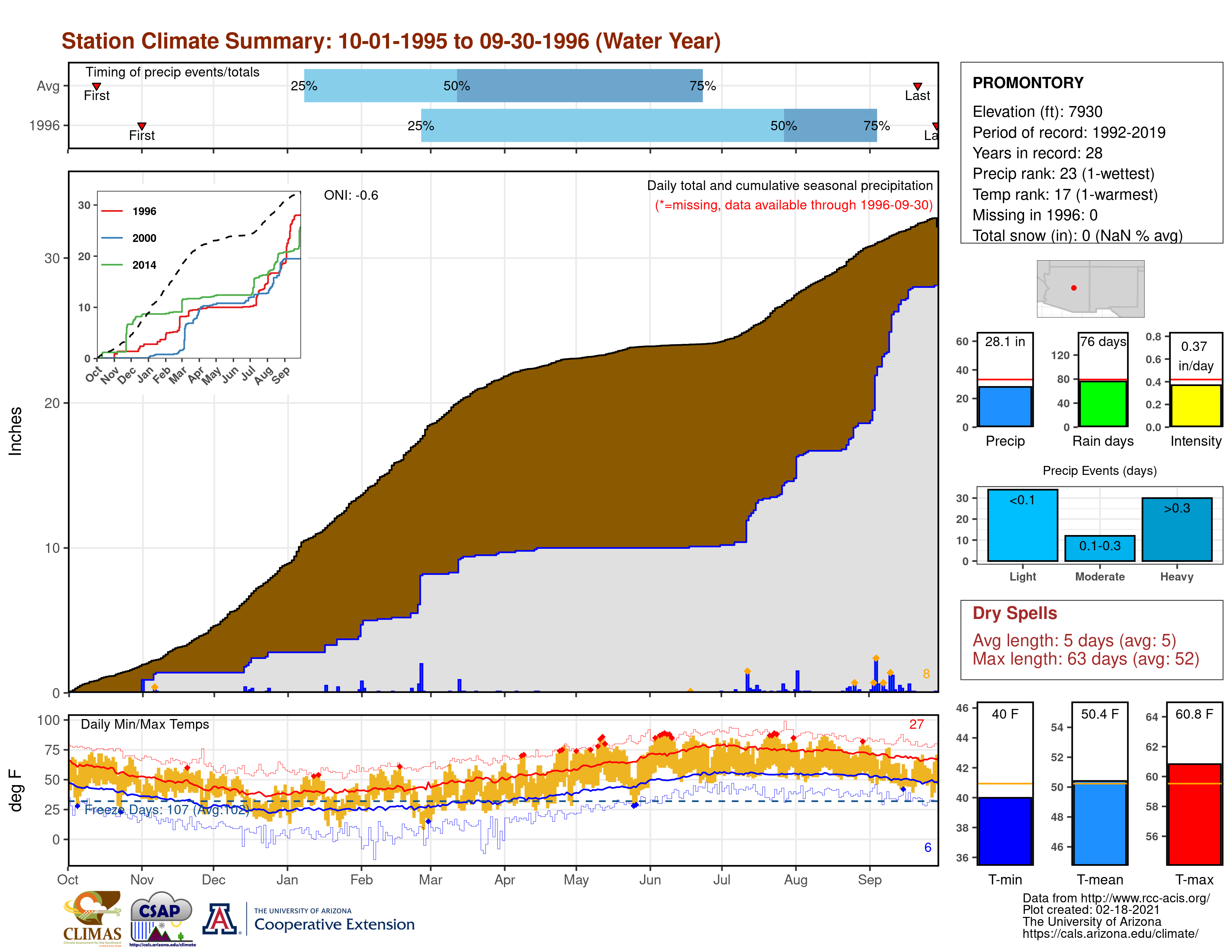Click the Years in record: 28 line
The width and height of the screenshot is (1232, 952).
coord(1037,153)
